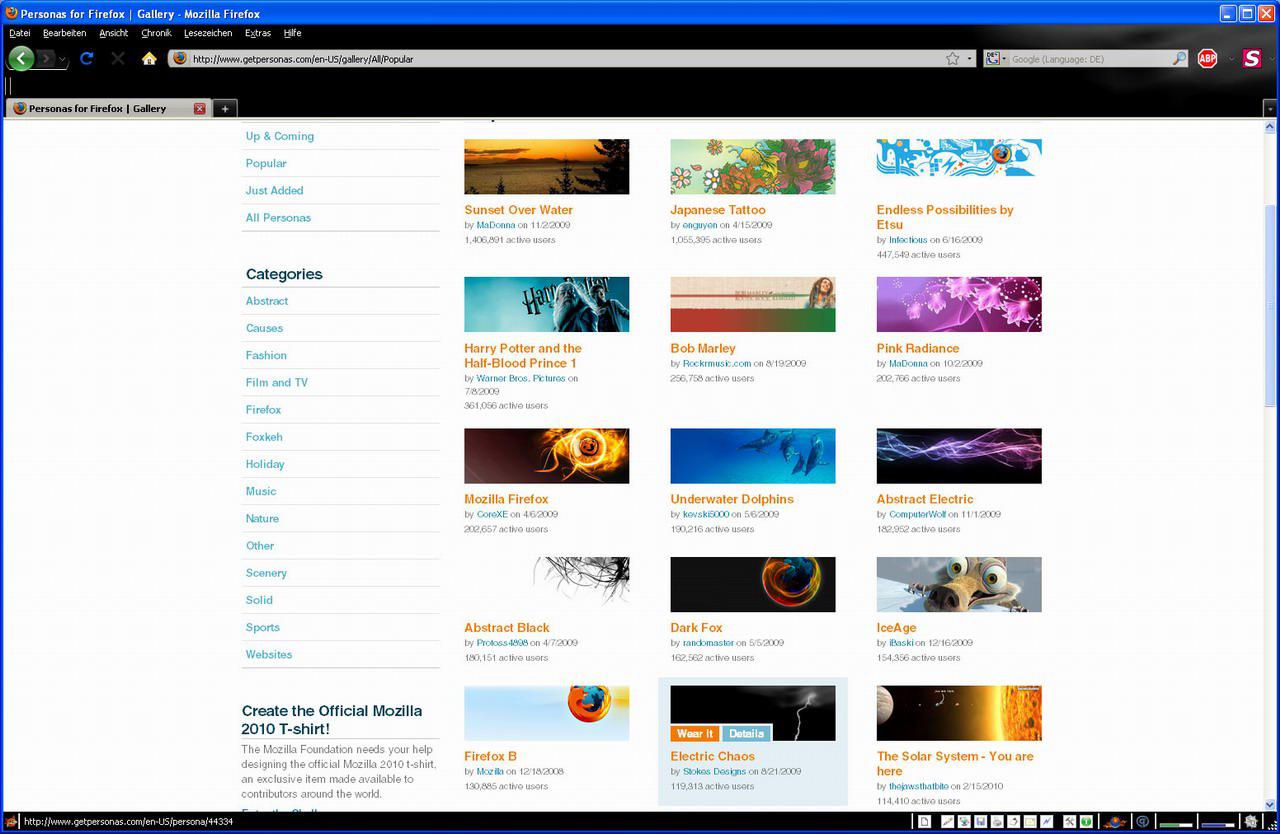The height and width of the screenshot is (834, 1280).
Task: Open the Up & Coming link
Action: point(280,136)
